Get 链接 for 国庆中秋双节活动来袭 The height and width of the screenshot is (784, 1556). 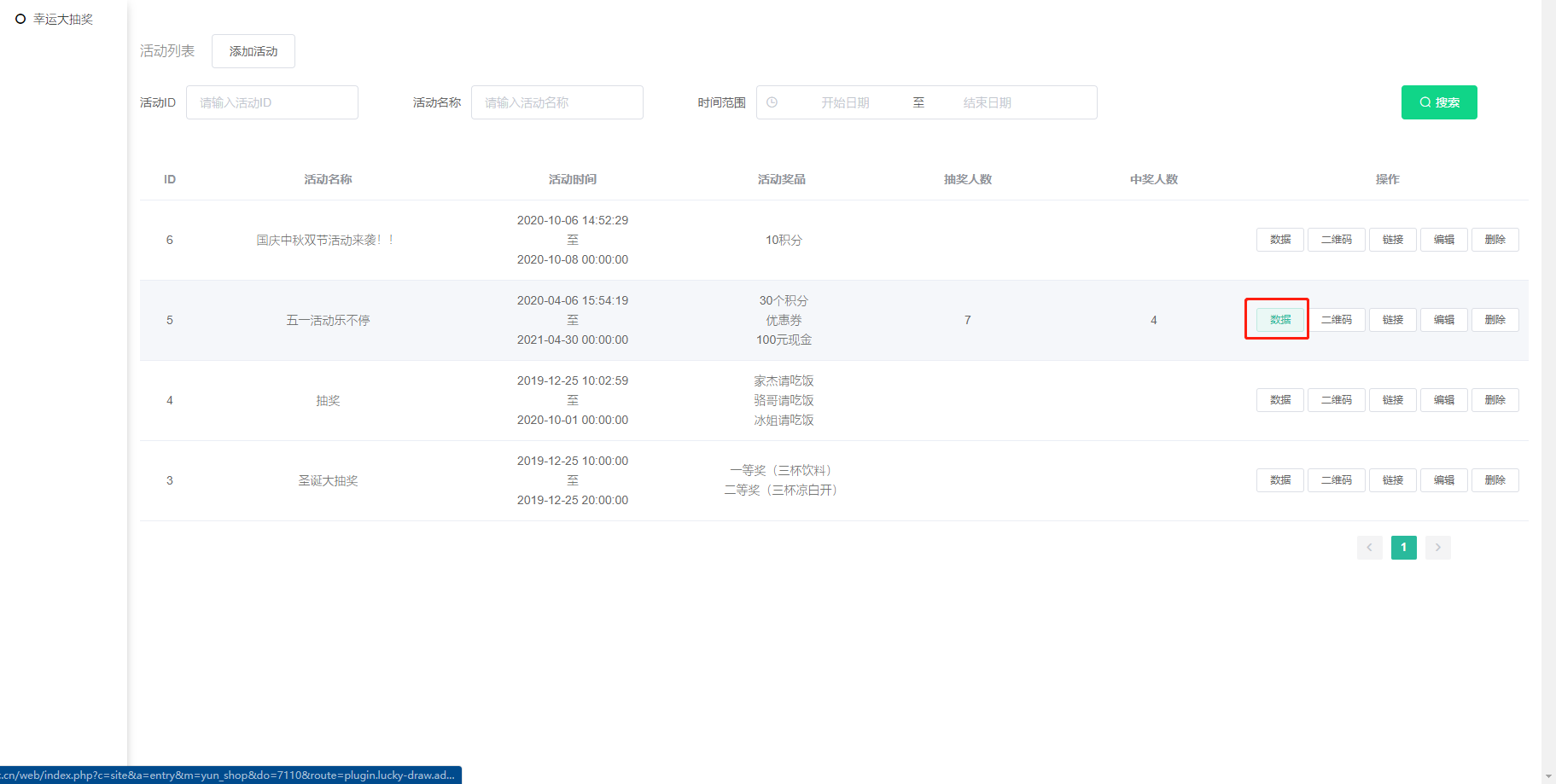tap(1393, 240)
